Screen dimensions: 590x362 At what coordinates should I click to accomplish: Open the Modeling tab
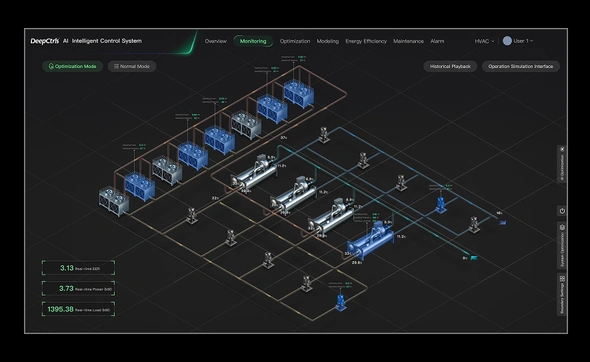(327, 41)
